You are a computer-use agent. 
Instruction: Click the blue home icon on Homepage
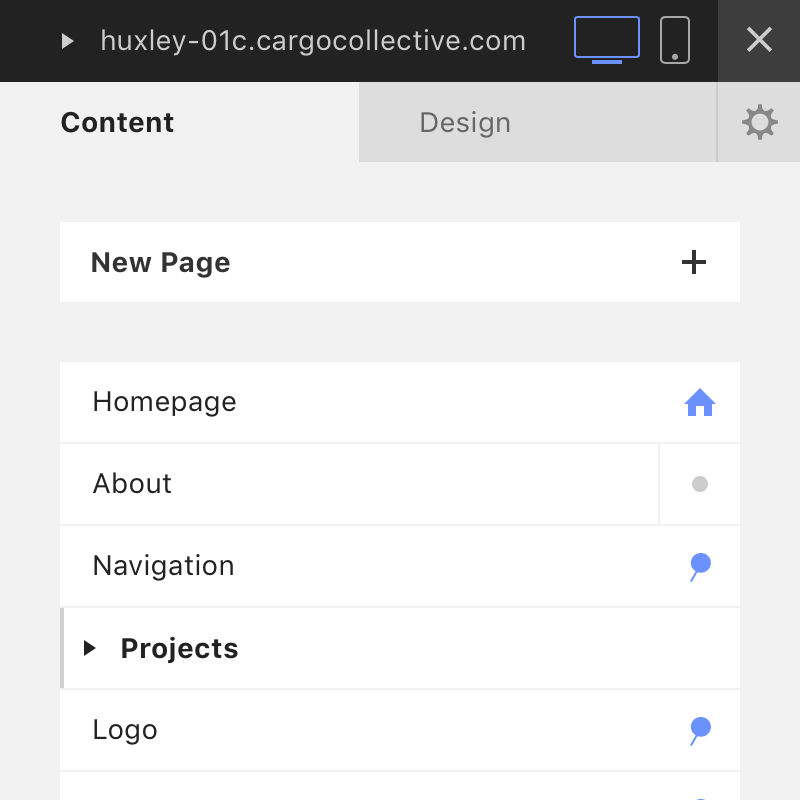(x=700, y=403)
